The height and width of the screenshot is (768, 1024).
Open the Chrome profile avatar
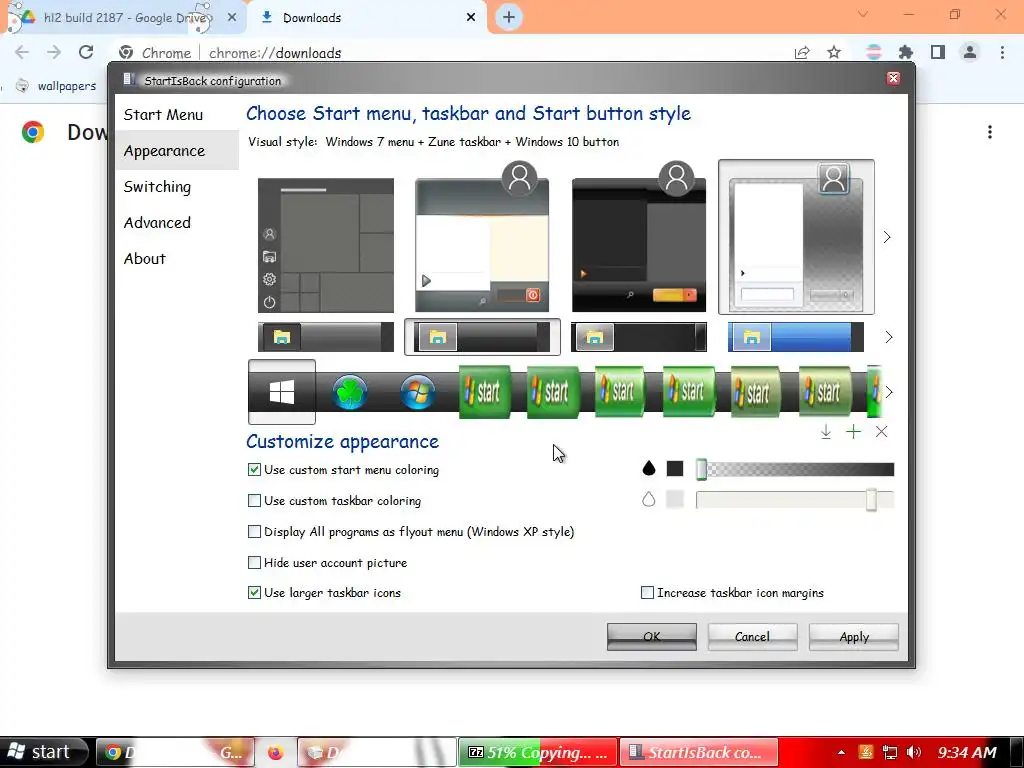pos(970,52)
